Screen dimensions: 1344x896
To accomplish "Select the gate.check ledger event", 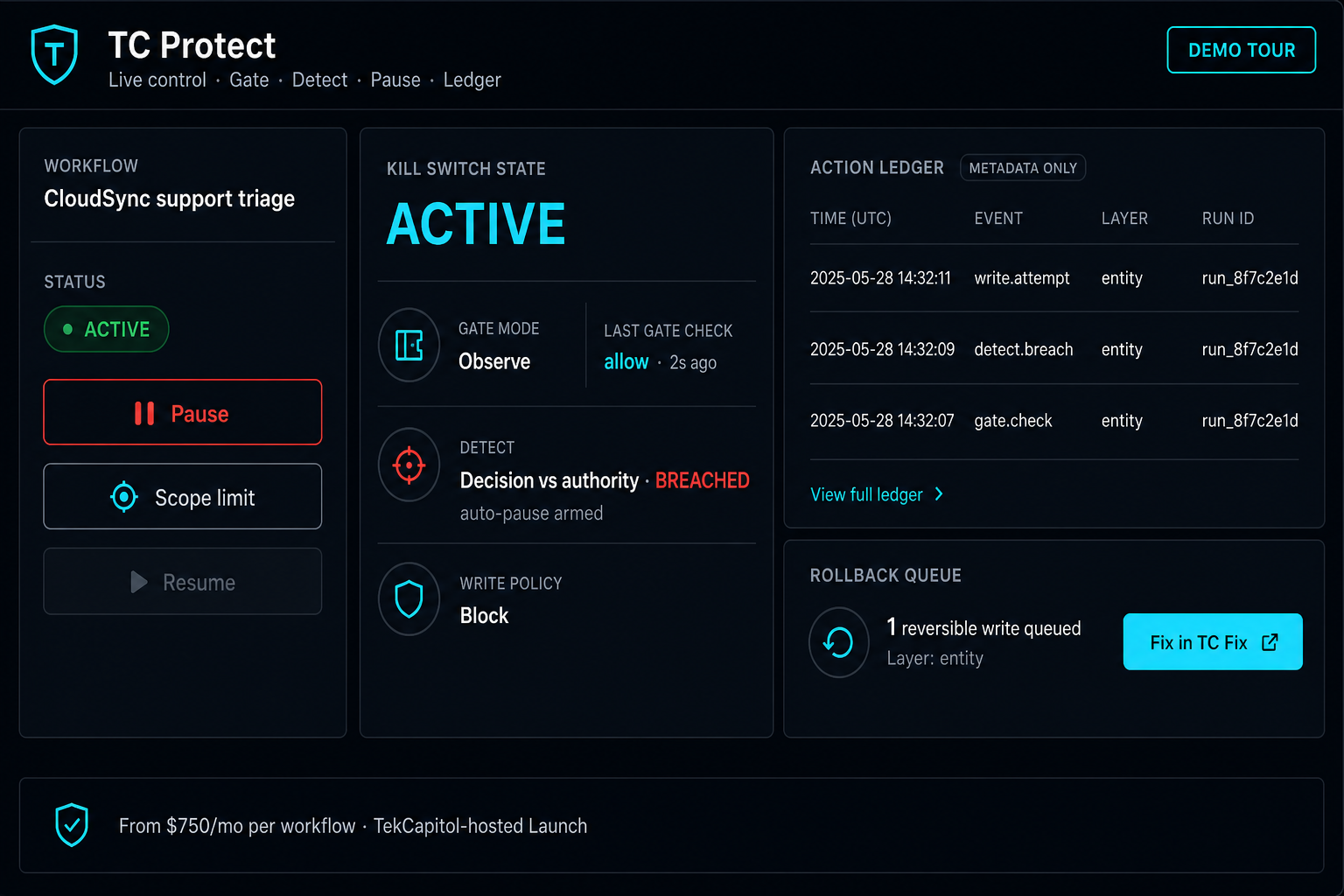I will 1013,421.
